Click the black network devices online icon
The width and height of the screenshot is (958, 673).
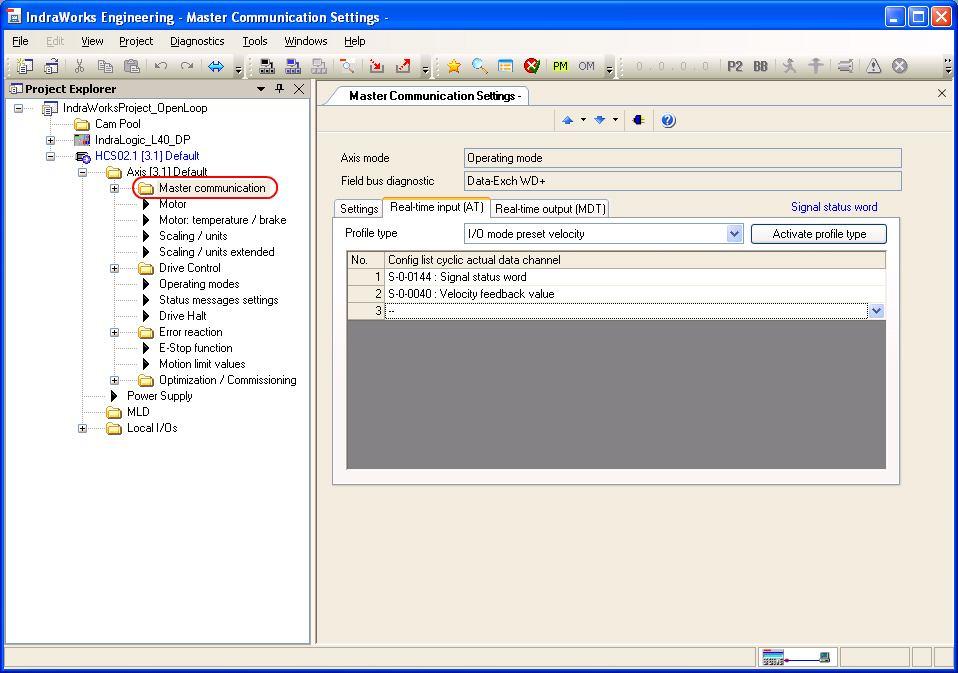267,66
